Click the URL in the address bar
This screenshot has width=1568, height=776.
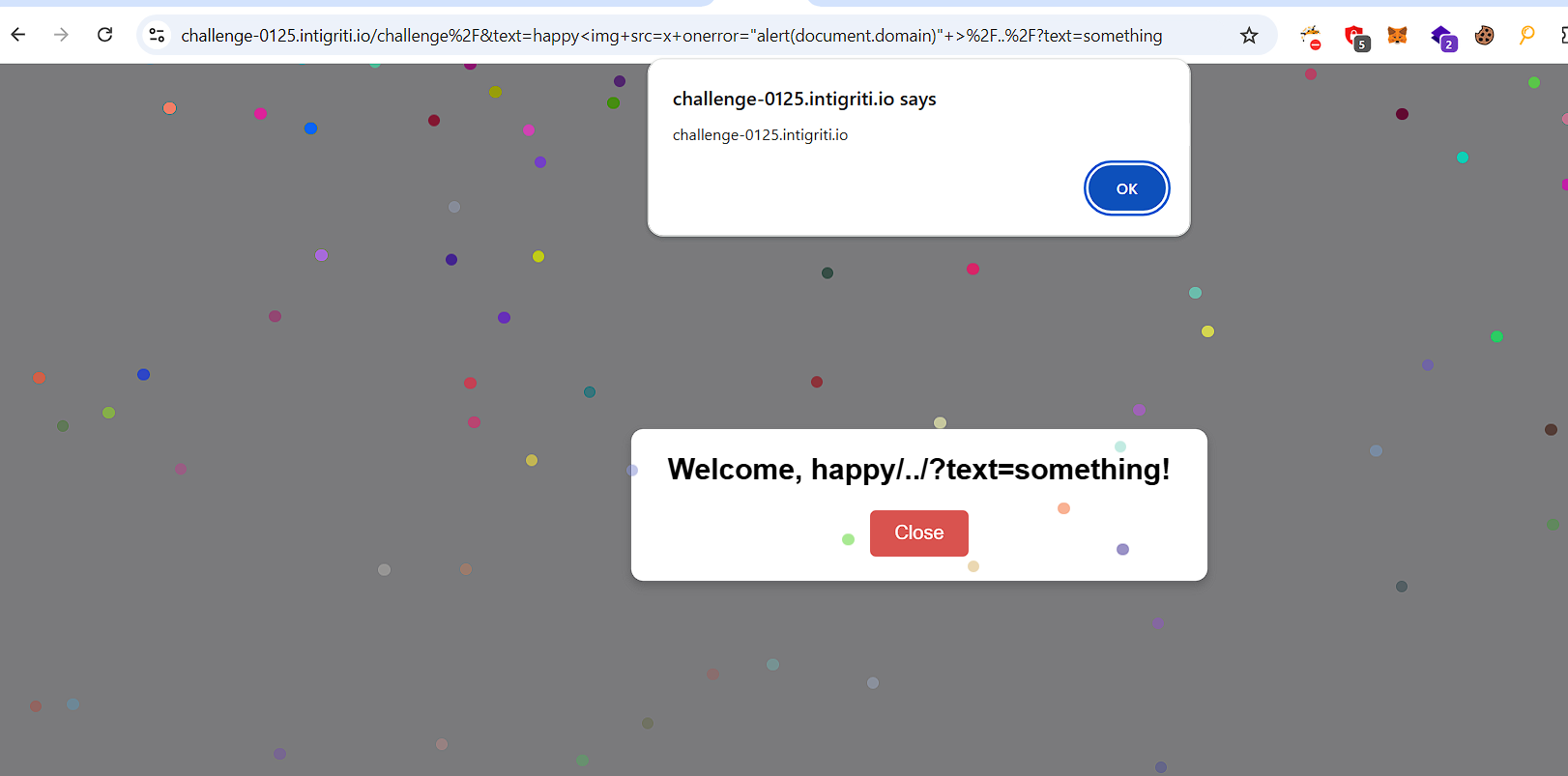(x=672, y=36)
